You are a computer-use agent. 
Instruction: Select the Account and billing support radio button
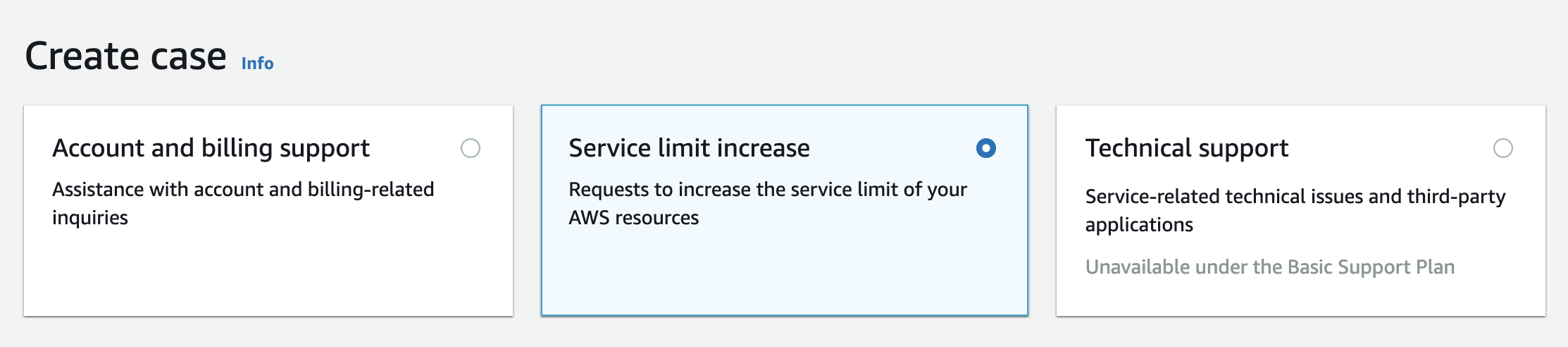471,148
